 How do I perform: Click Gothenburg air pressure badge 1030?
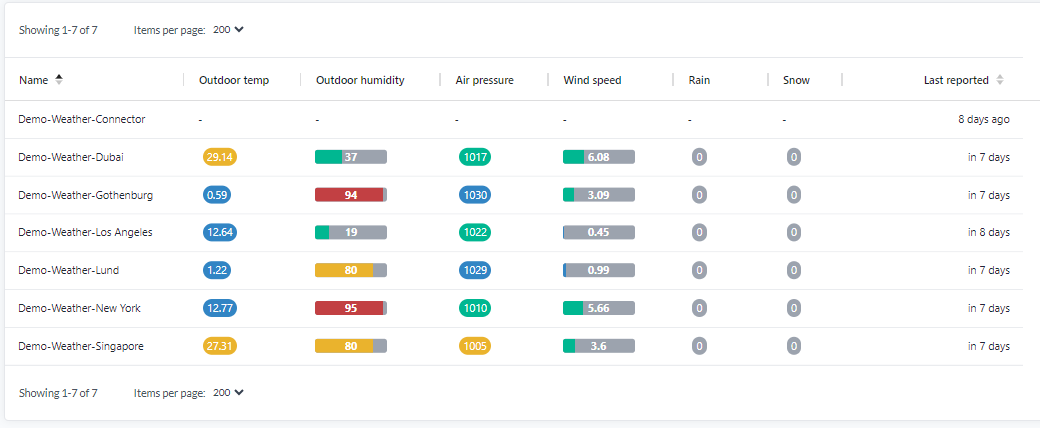[475, 195]
